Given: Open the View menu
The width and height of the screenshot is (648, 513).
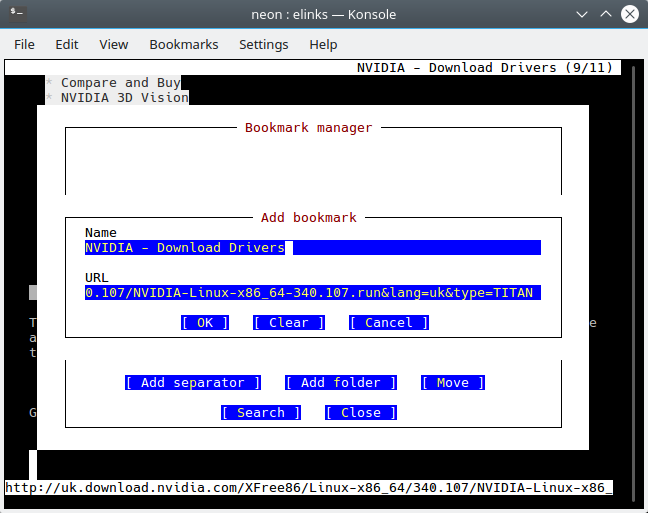Looking at the screenshot, I should (114, 44).
